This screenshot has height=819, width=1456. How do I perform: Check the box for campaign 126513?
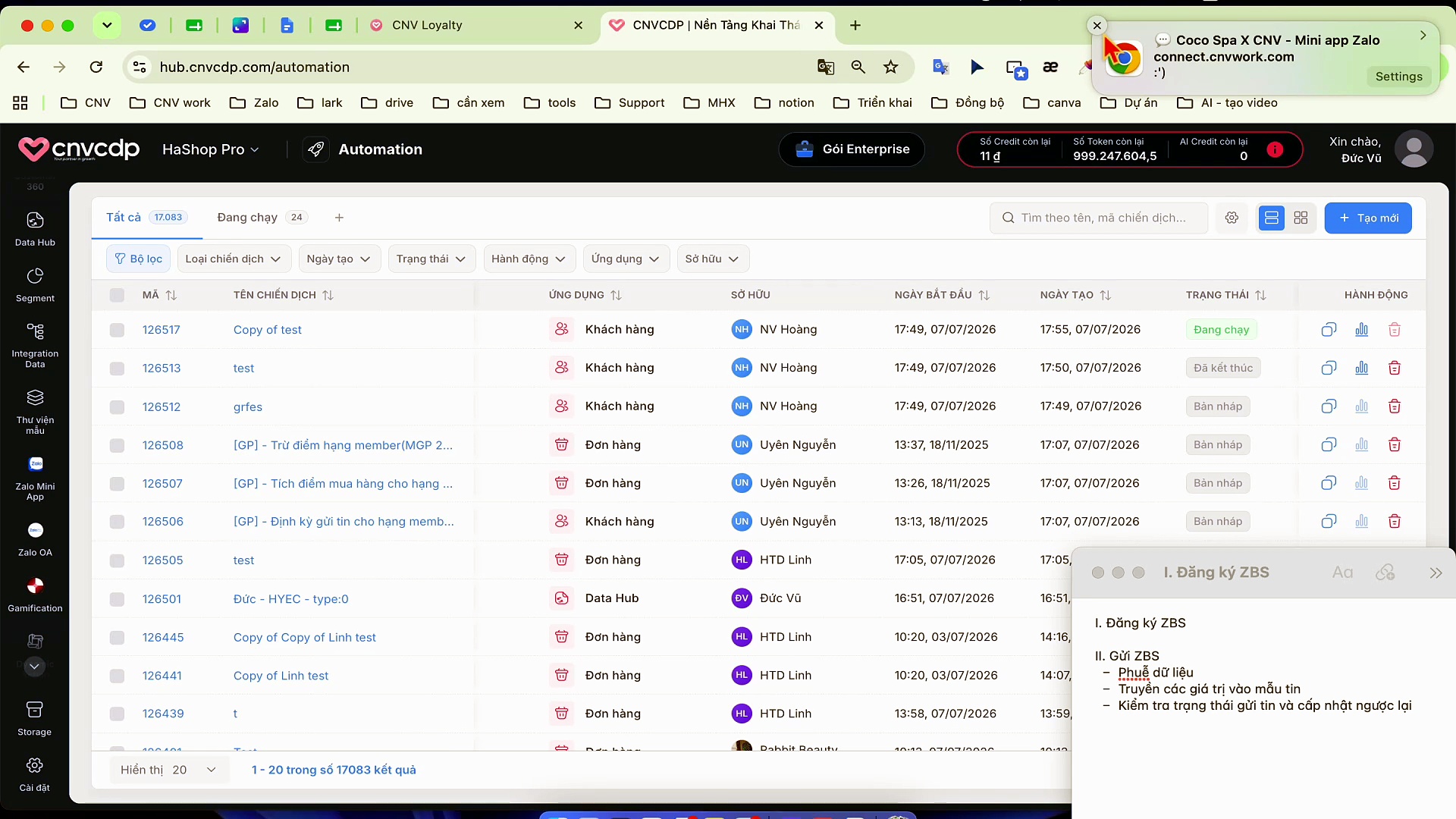click(x=117, y=369)
